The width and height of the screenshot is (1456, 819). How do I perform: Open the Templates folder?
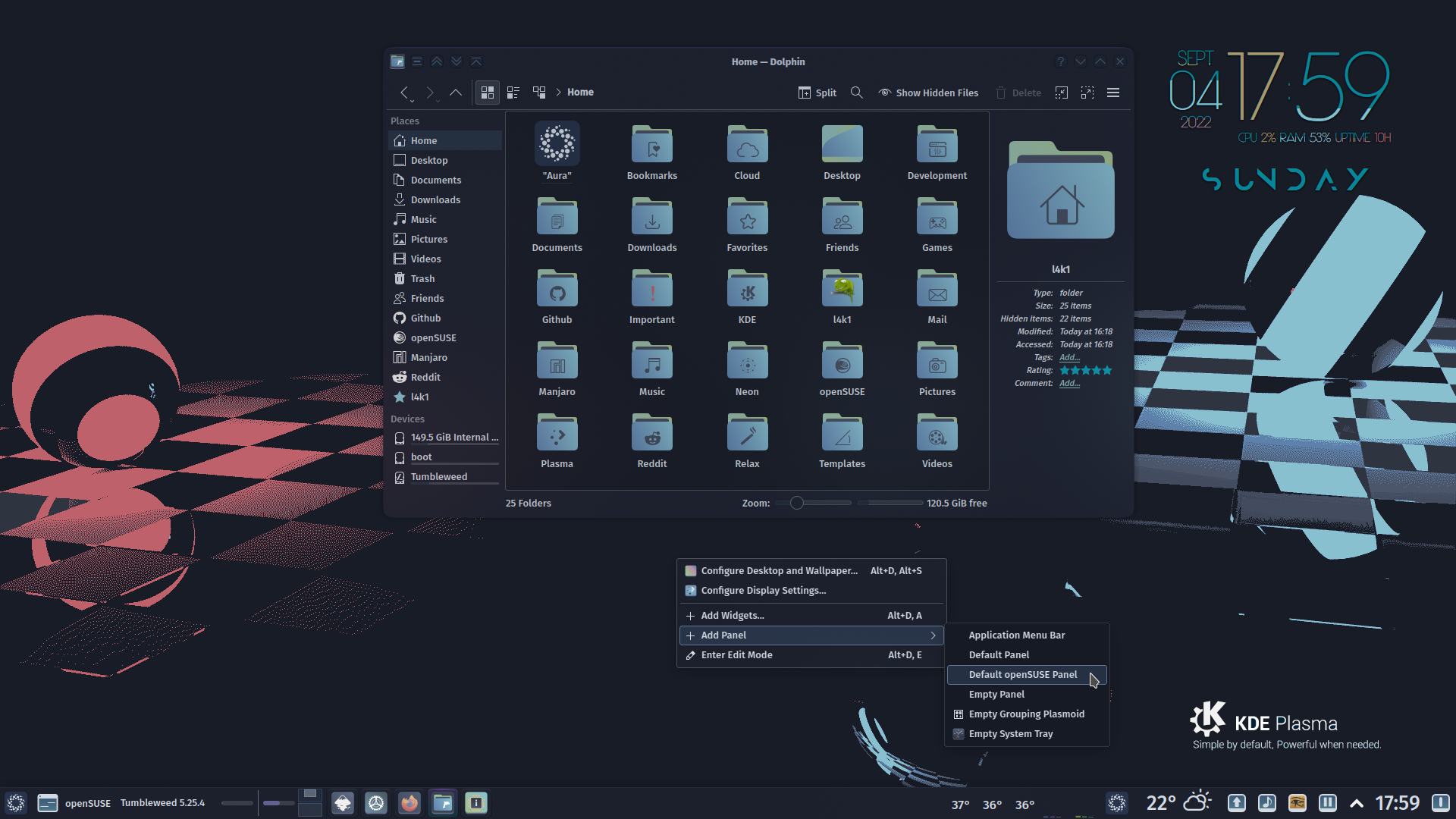[842, 441]
